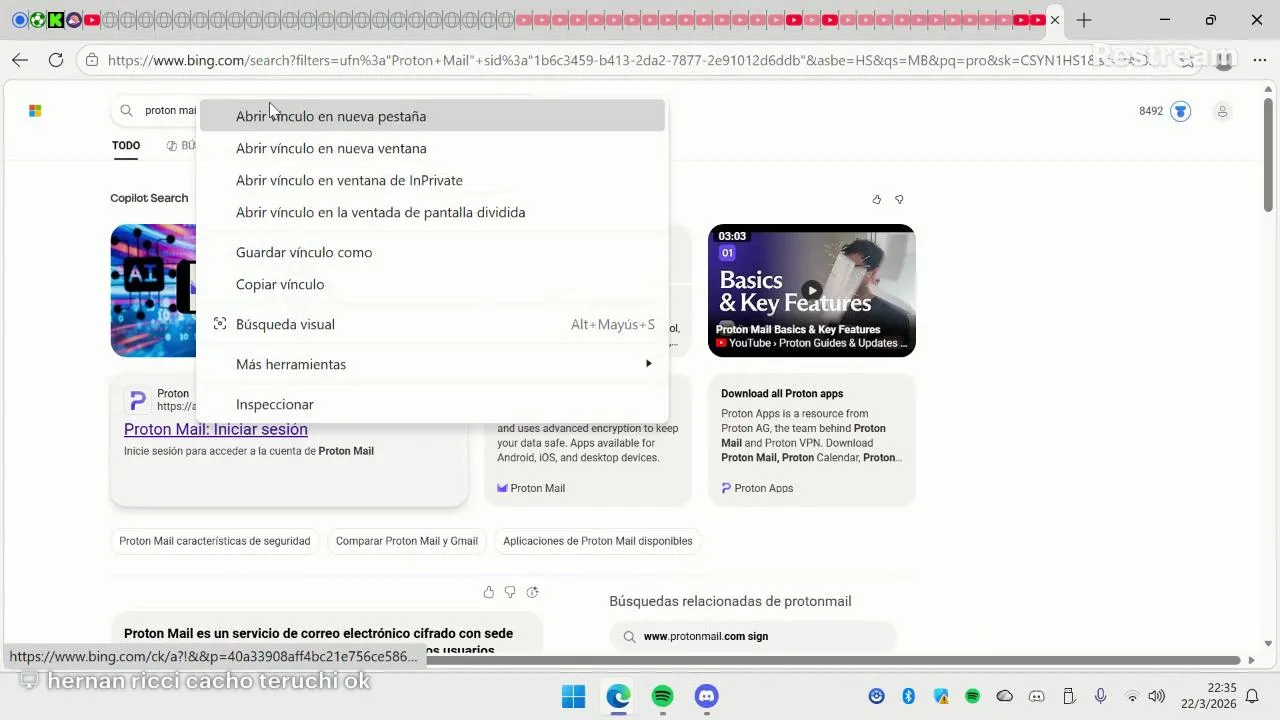The image size is (1280, 720).
Task: Choose Abrir vínculo en ventana de InPrivate
Action: (432, 180)
